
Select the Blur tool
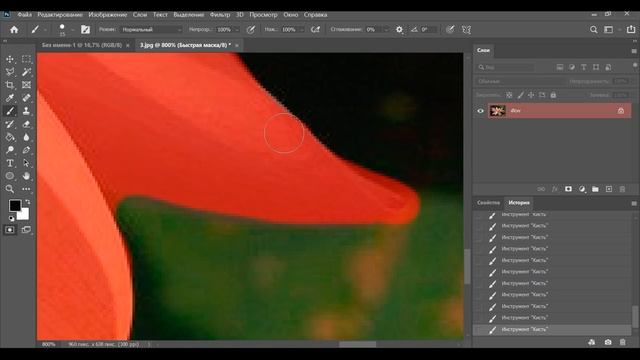(26, 137)
